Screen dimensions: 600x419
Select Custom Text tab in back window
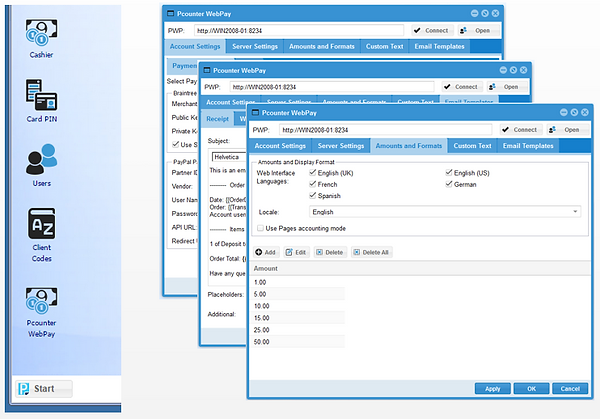(385, 46)
